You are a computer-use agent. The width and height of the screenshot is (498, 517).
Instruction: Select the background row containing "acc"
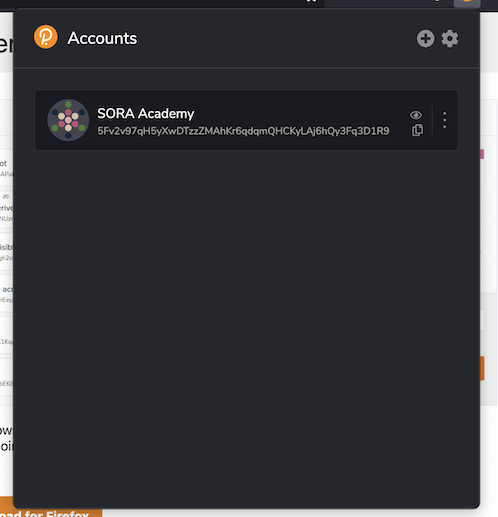coord(6,294)
